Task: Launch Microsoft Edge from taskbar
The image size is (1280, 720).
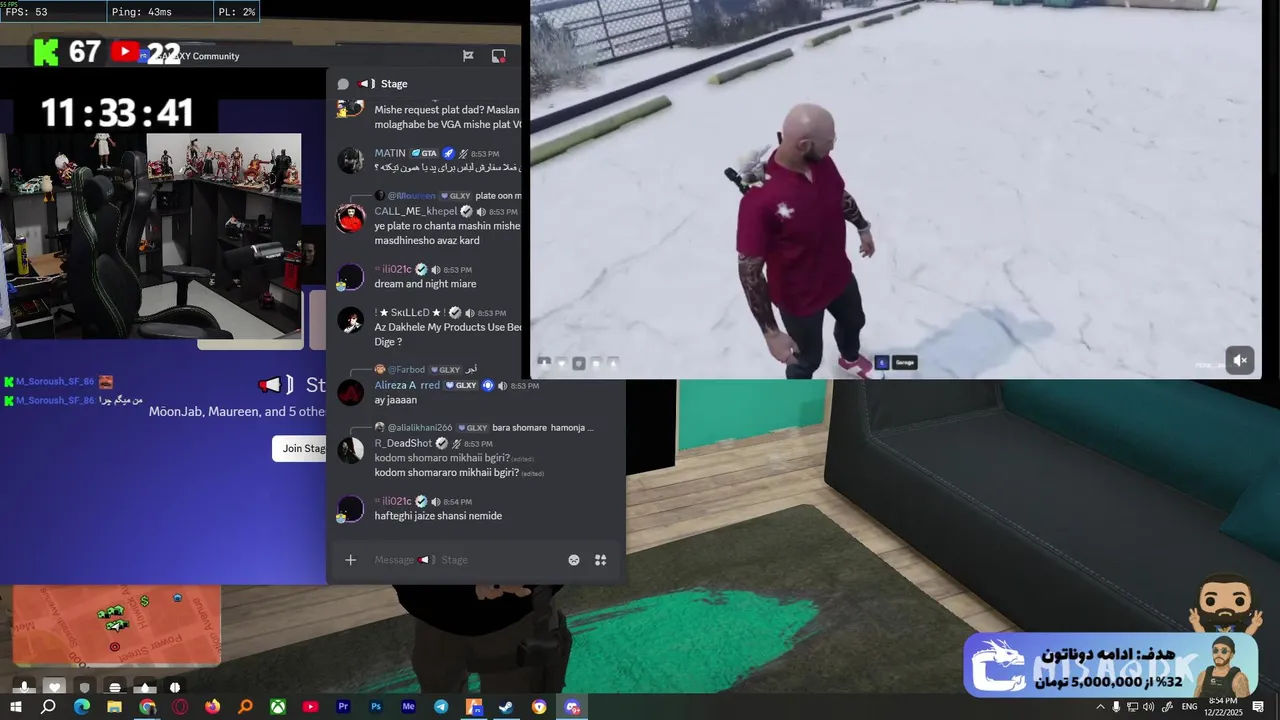Action: [x=81, y=707]
